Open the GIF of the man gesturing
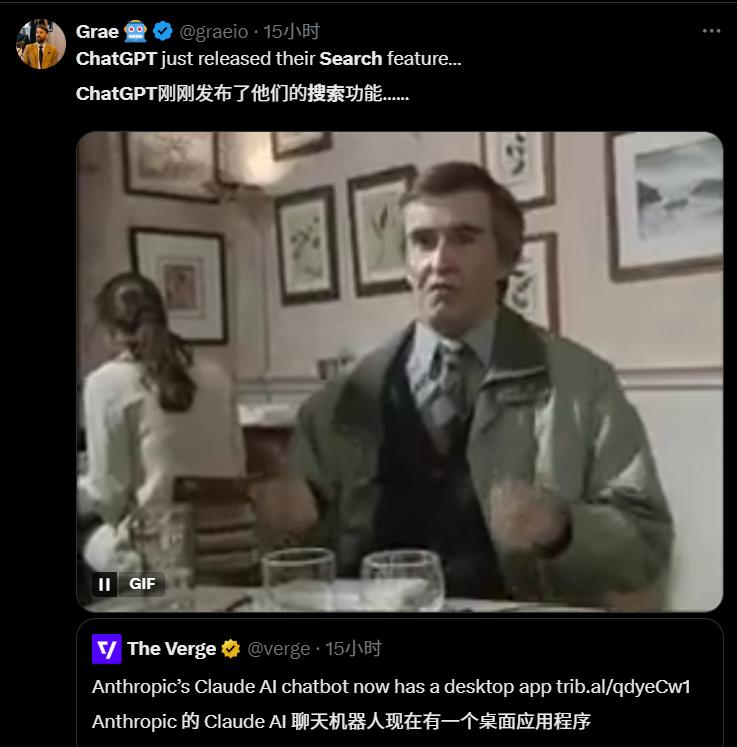 tap(400, 372)
